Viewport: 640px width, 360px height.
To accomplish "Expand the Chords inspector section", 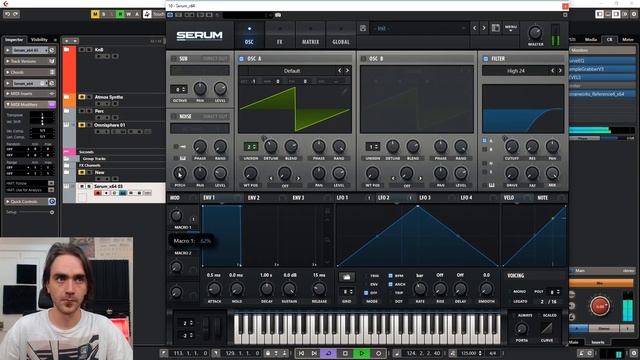I will point(29,72).
